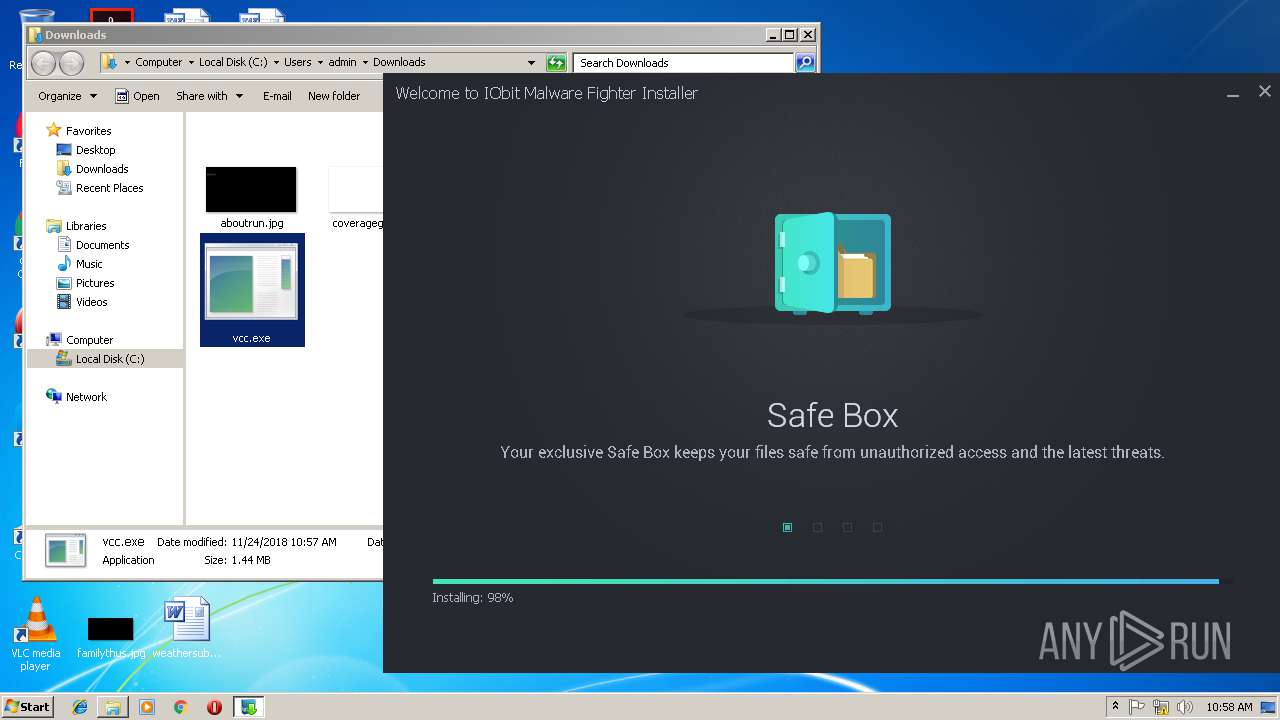Open the Share with dropdown
The height and width of the screenshot is (720, 1280).
[209, 96]
